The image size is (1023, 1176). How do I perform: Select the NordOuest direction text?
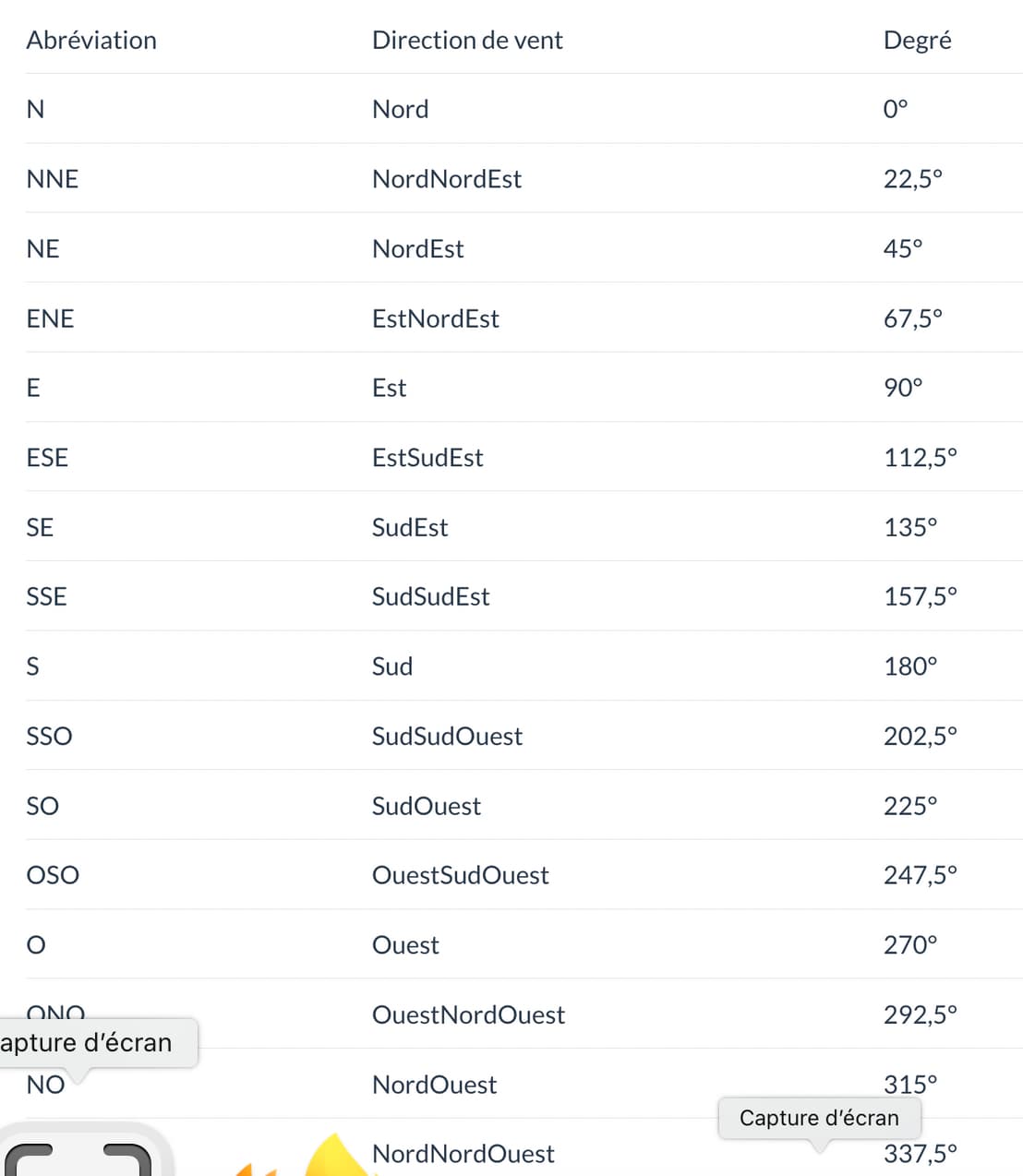(434, 1085)
